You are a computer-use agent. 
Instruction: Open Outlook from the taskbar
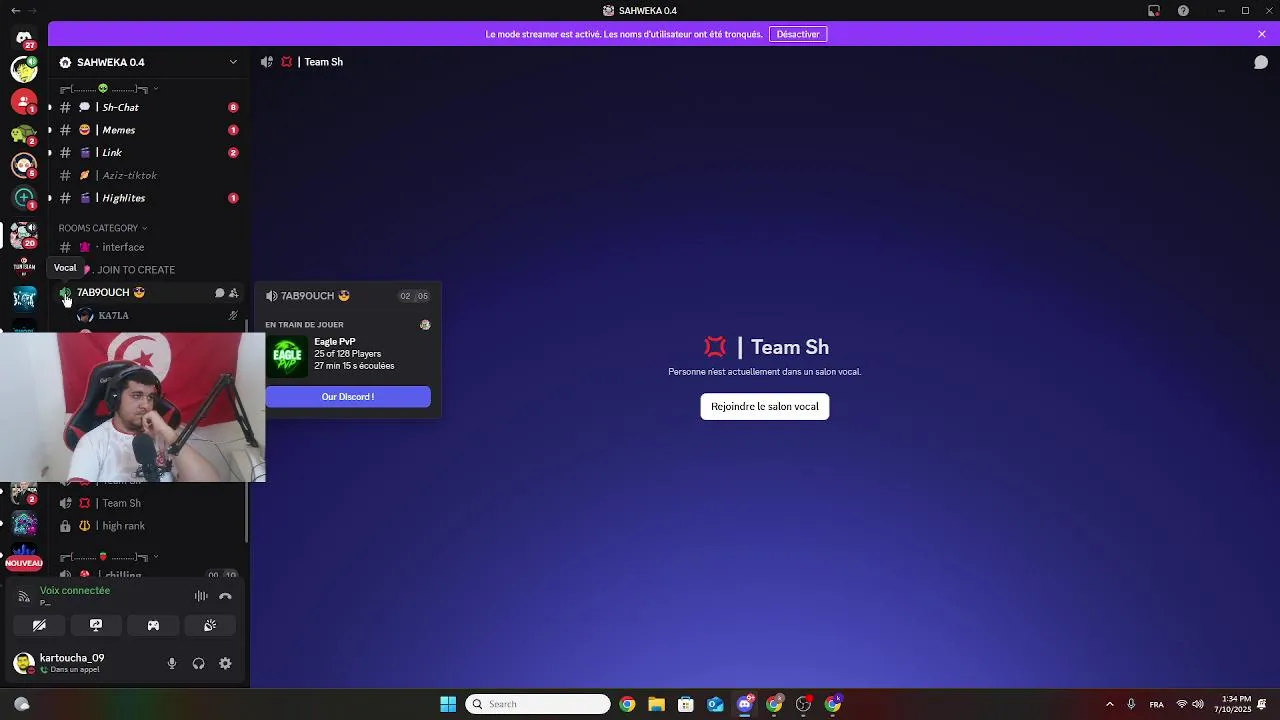click(715, 704)
